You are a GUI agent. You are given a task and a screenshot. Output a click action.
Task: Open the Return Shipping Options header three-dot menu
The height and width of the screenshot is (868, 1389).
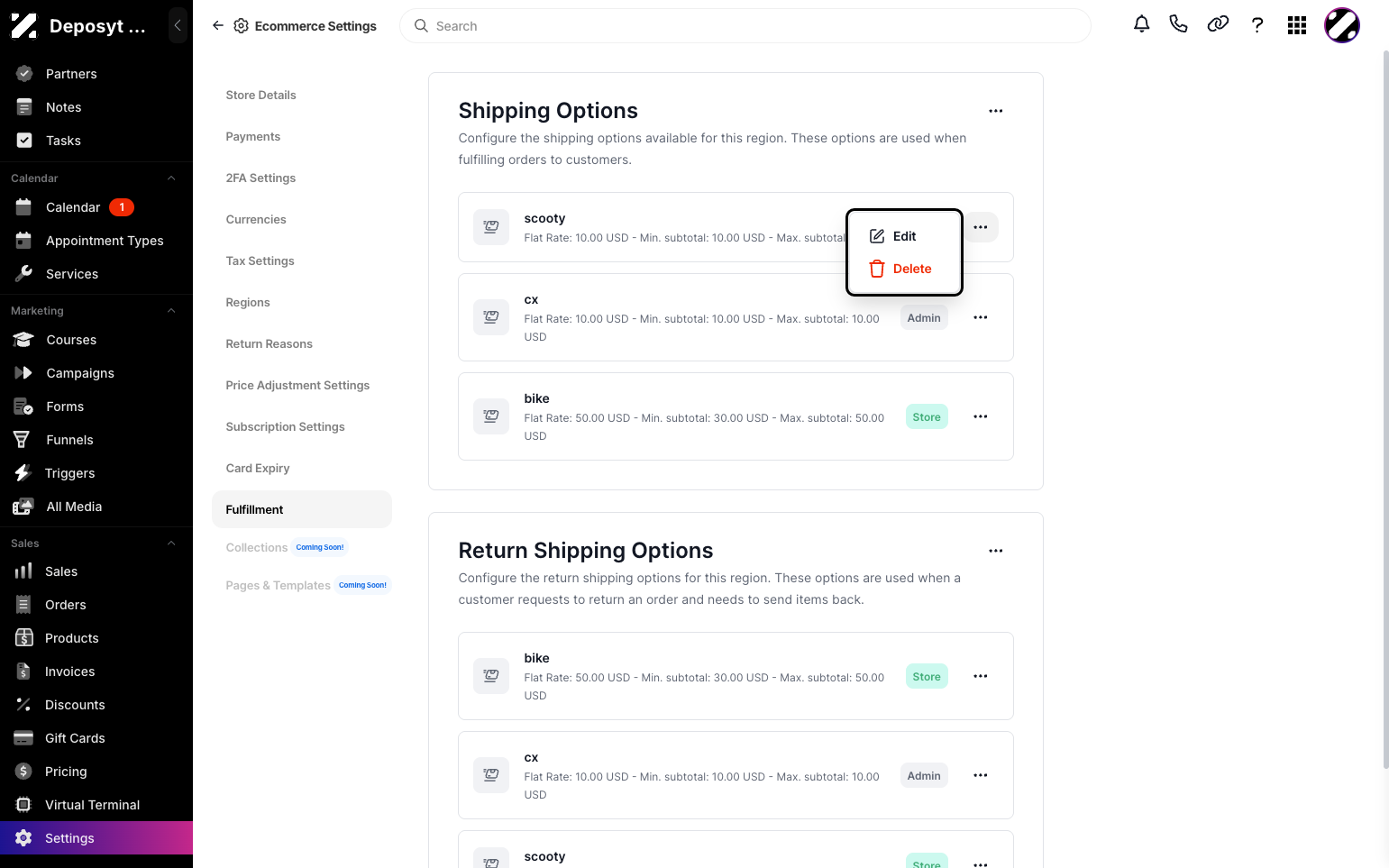(995, 551)
